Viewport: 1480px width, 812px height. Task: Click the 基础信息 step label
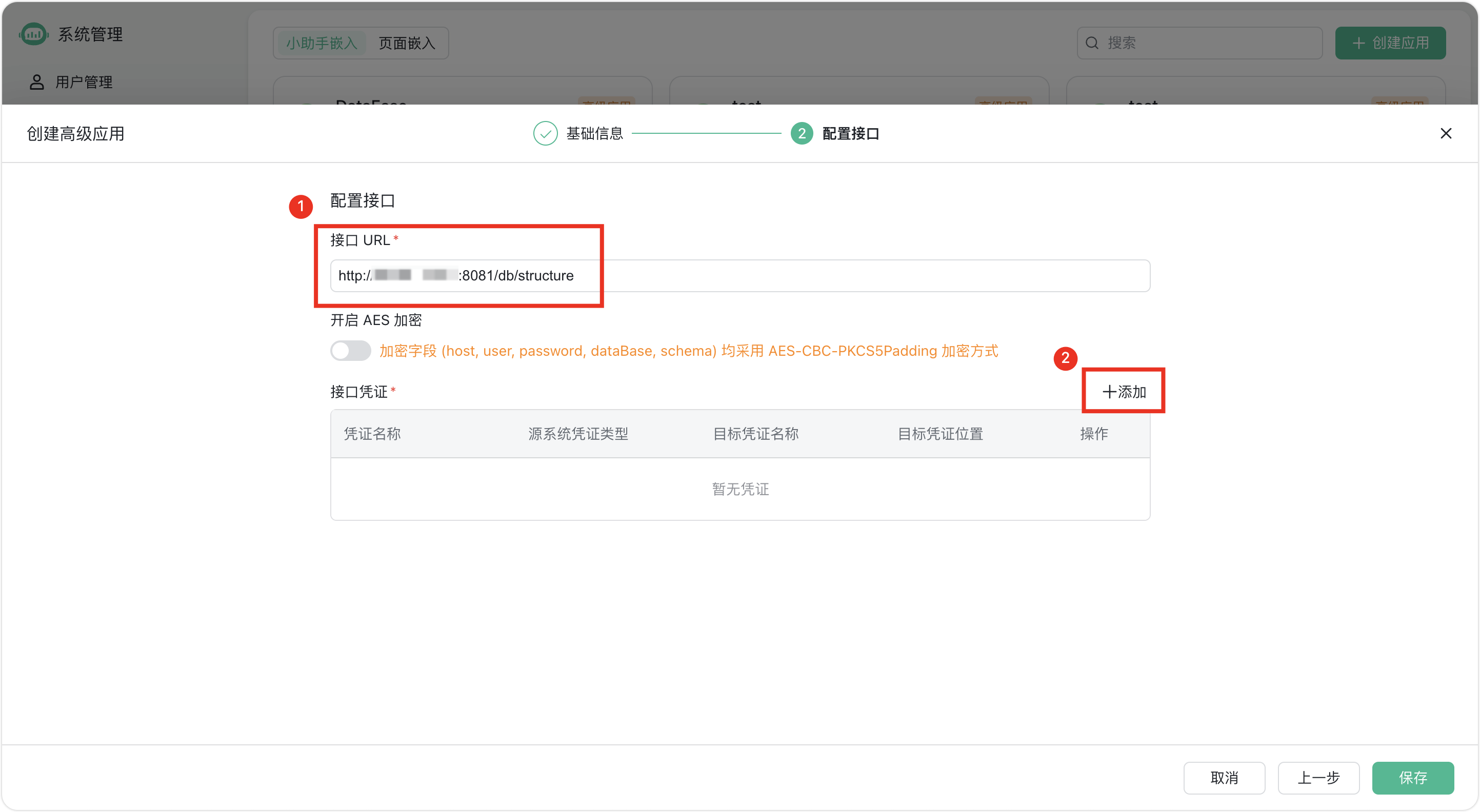595,133
